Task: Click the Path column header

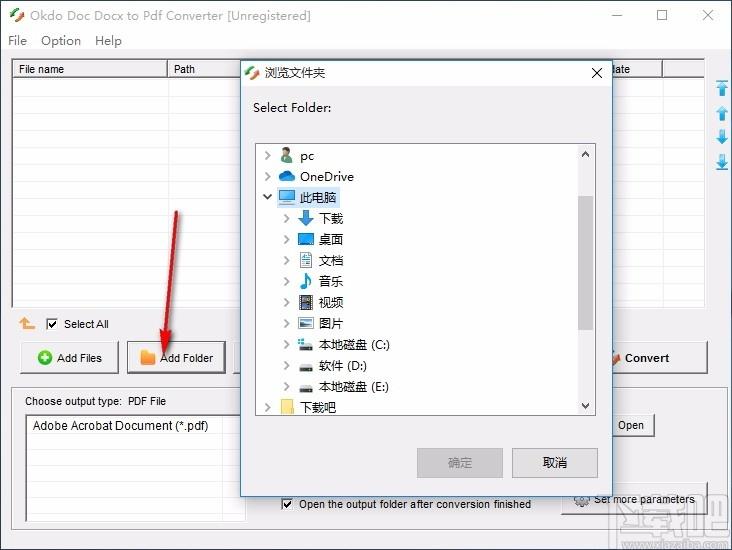Action: 204,69
